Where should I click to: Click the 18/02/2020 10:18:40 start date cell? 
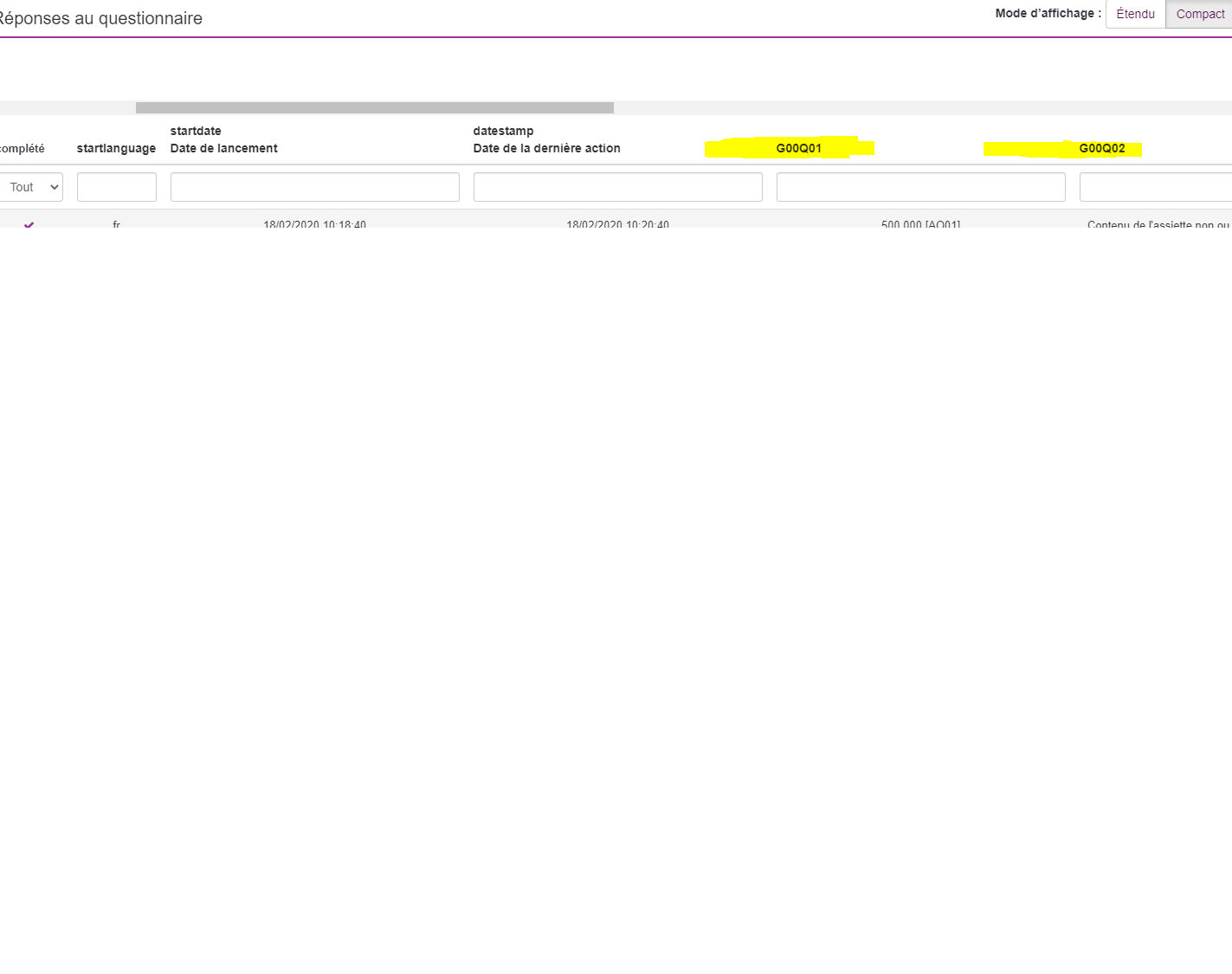click(314, 223)
